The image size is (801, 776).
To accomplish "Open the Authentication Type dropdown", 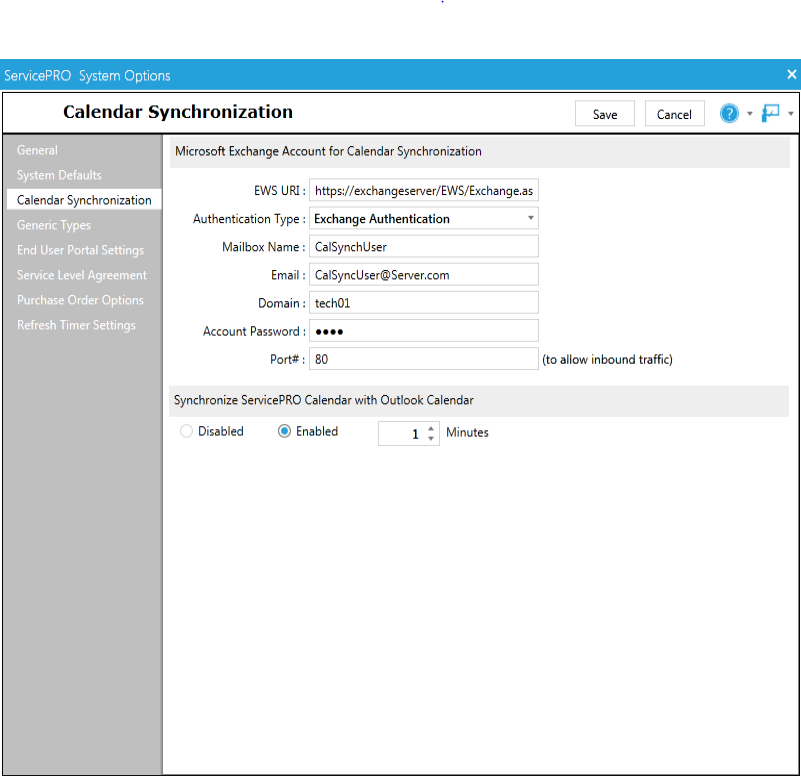I will coord(531,218).
